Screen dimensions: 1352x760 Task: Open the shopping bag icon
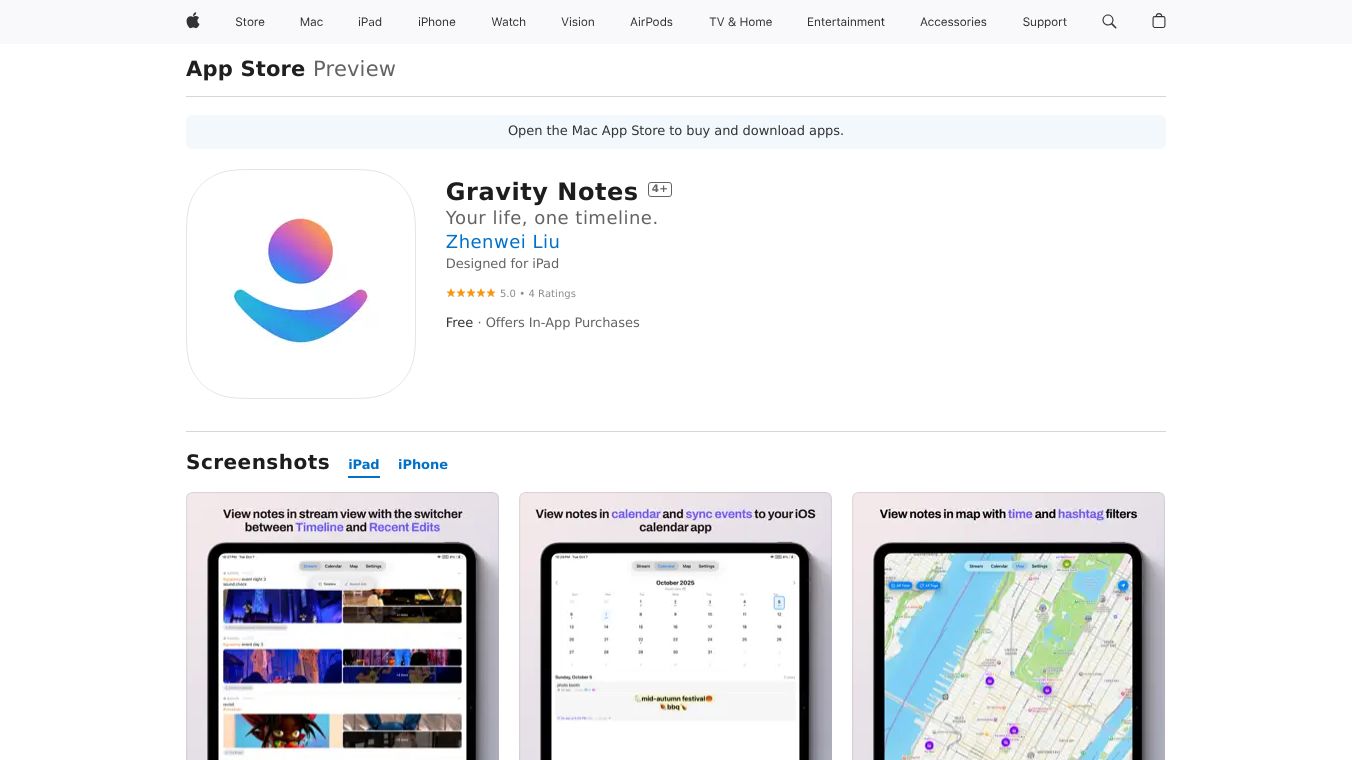click(1159, 21)
